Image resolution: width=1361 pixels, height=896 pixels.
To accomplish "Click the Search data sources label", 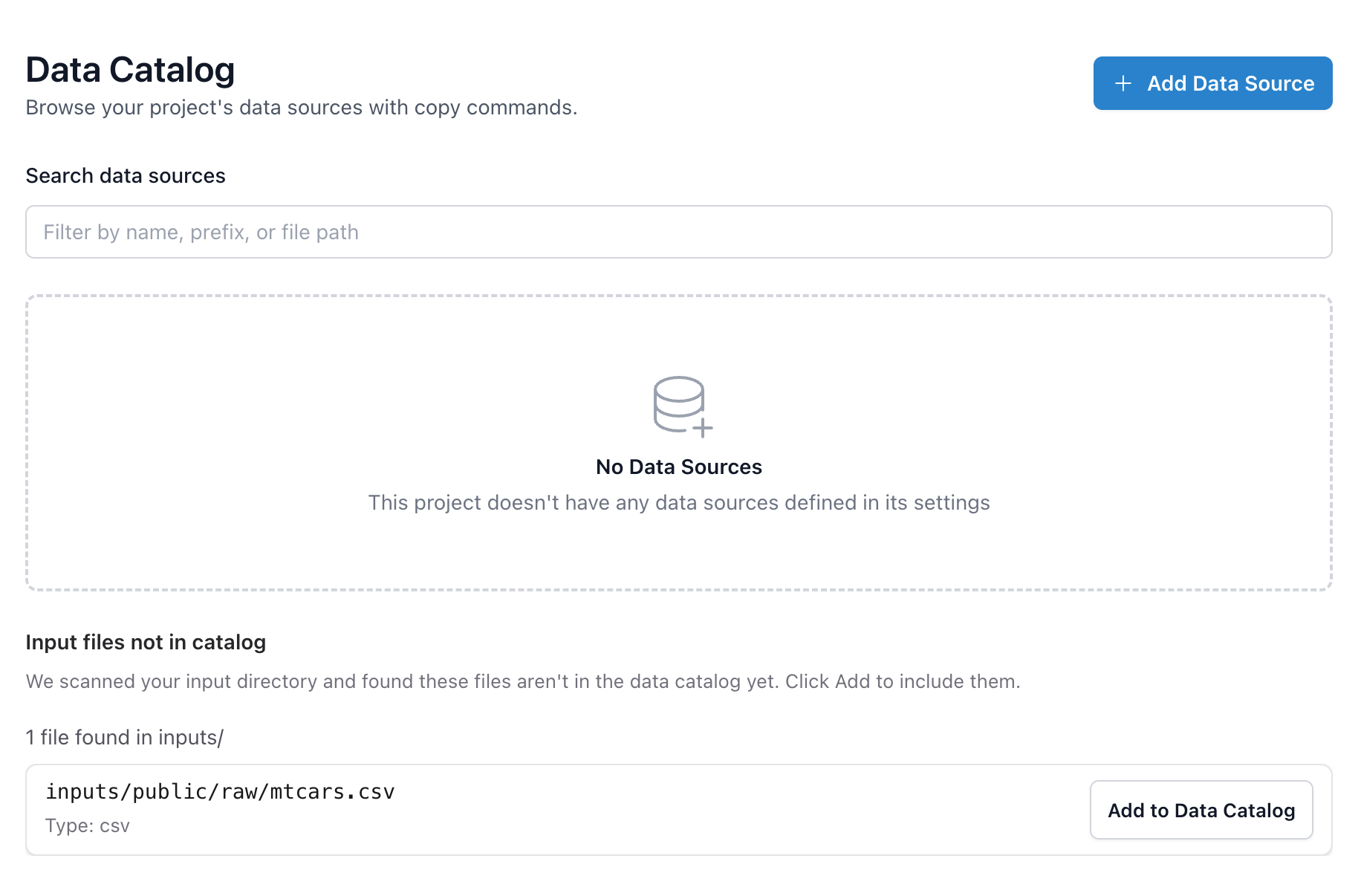I will click(126, 175).
